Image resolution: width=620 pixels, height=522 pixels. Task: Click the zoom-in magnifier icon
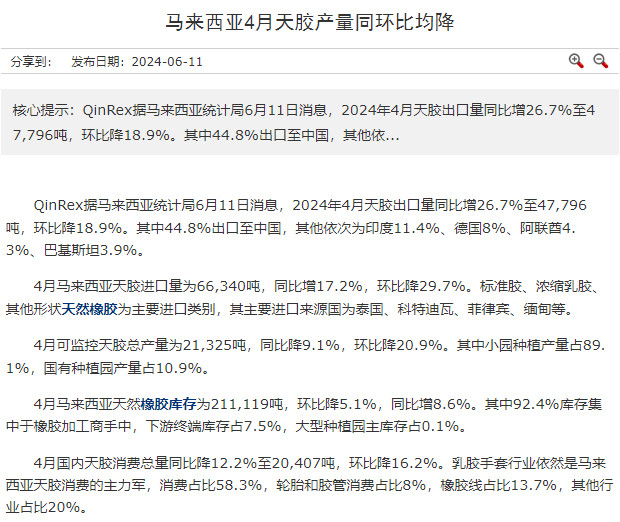click(576, 61)
